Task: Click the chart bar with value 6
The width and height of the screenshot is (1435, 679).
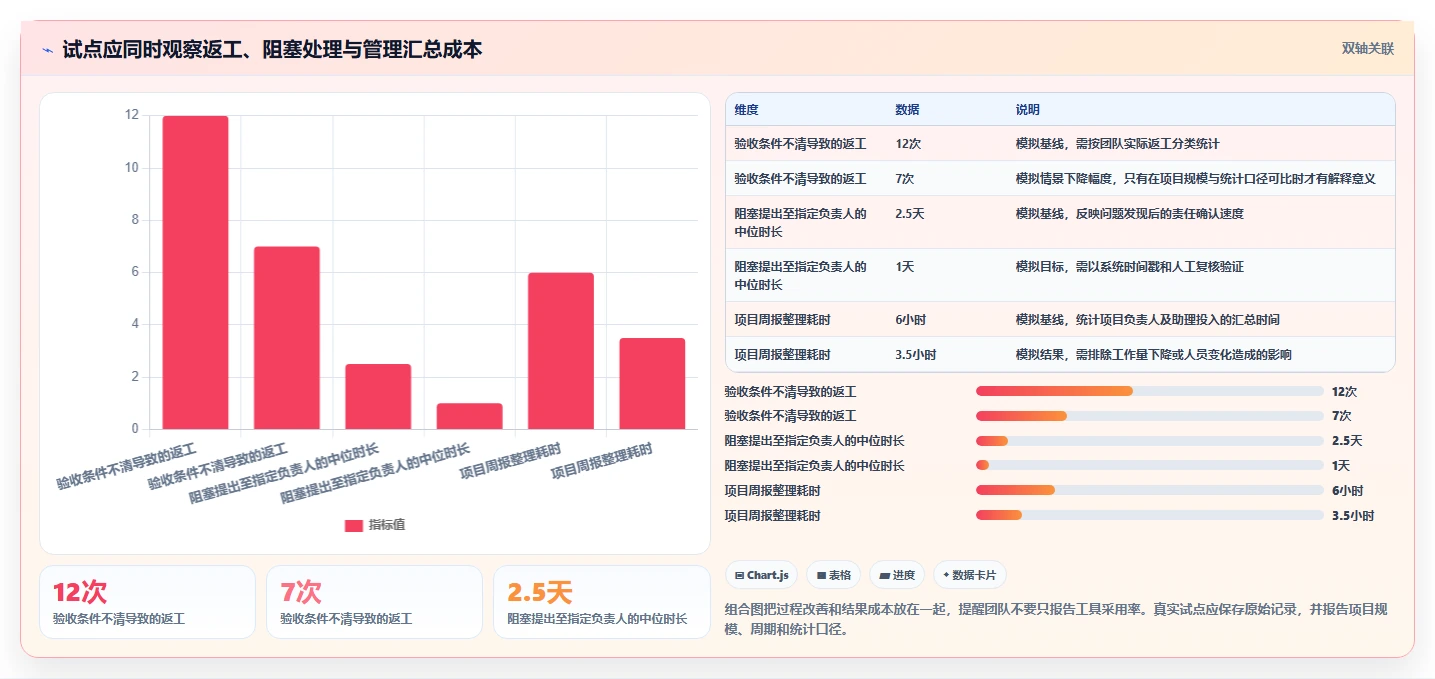Action: [561, 351]
